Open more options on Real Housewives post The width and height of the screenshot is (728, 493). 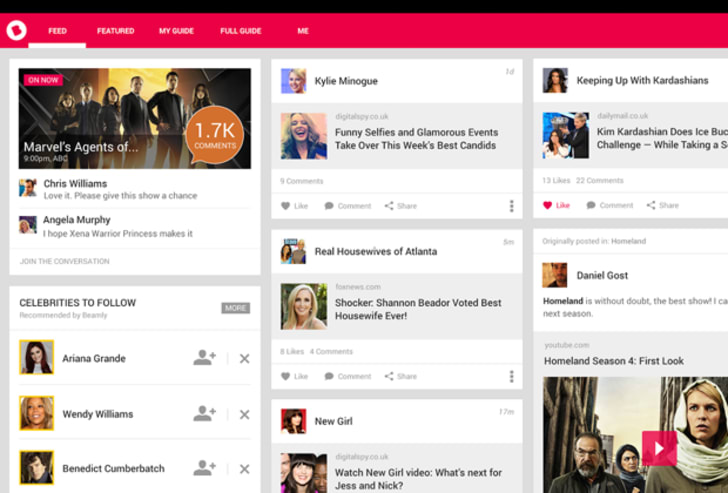point(512,376)
